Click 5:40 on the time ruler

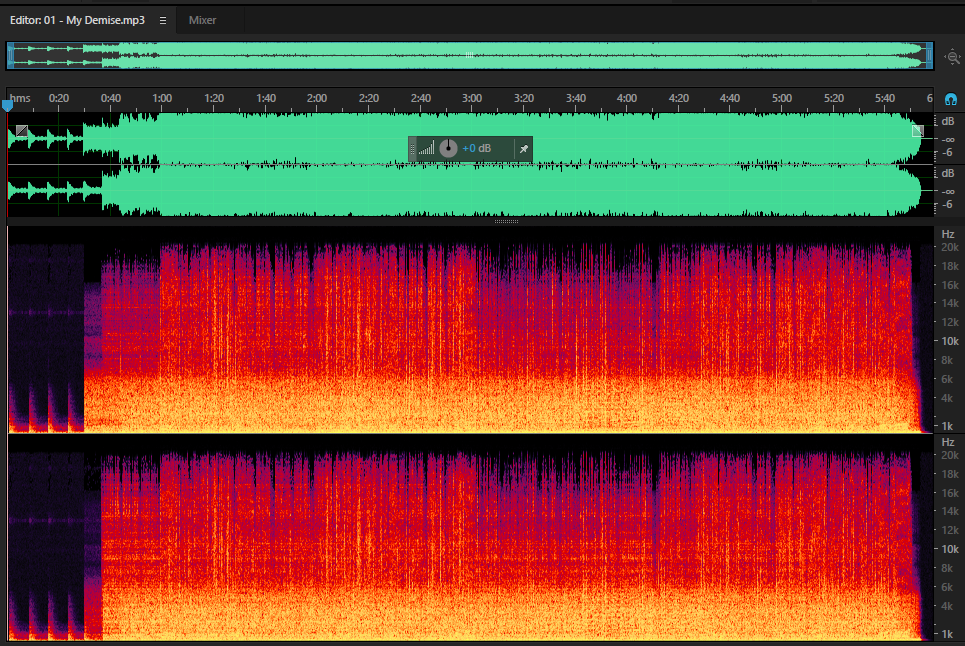[885, 98]
